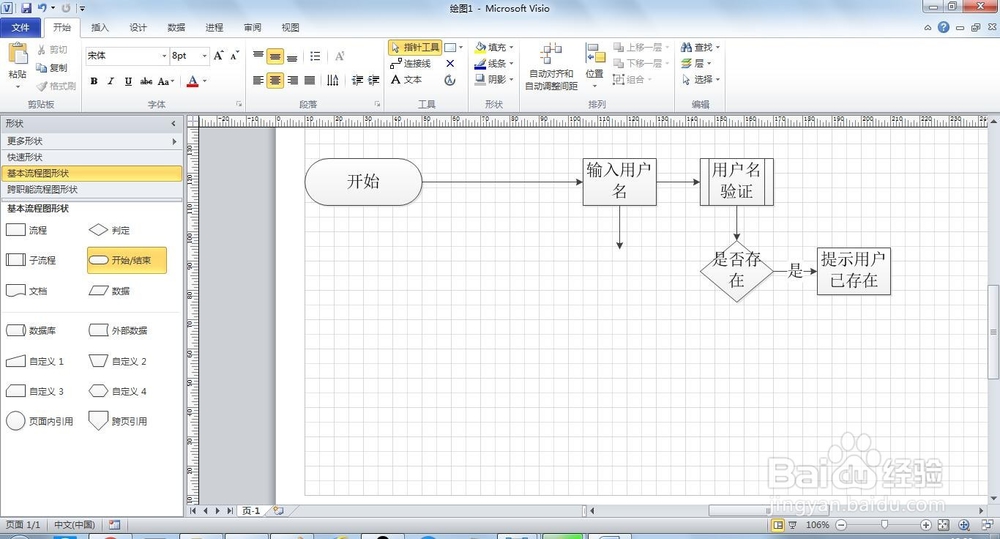Click the Rotate Text icon
1000x539 pixels.
(339, 56)
